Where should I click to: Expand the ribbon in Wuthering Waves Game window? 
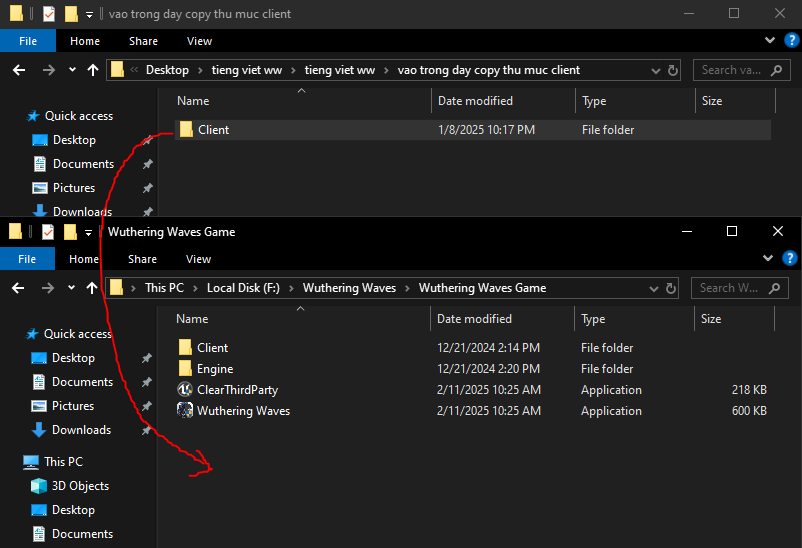pyautogui.click(x=768, y=258)
